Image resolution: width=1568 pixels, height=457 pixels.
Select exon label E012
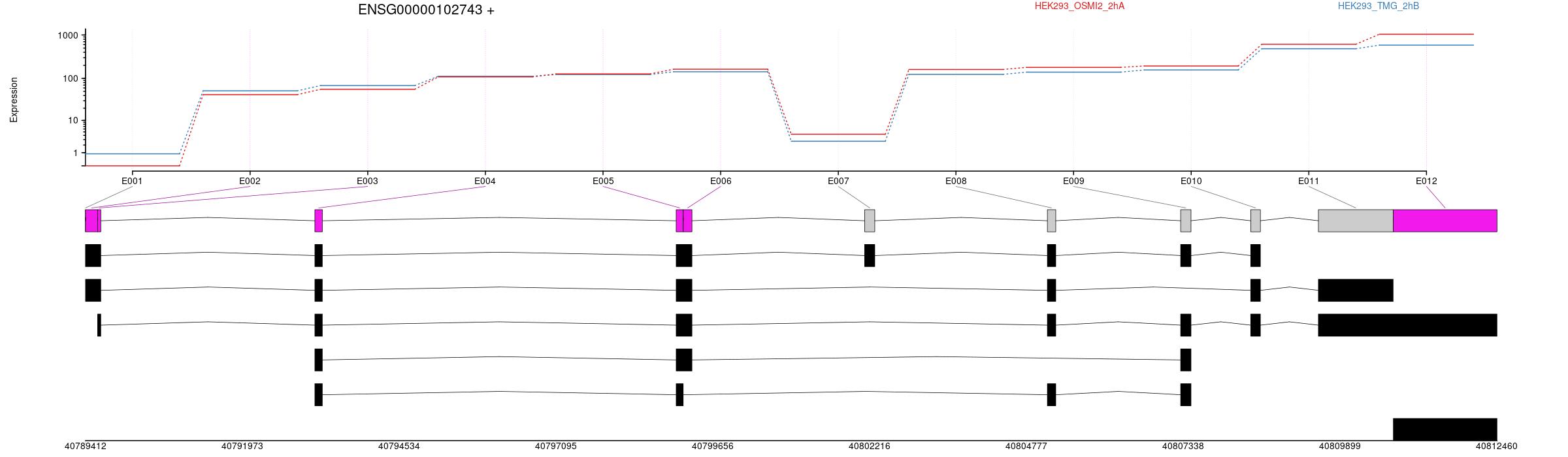pyautogui.click(x=1426, y=181)
